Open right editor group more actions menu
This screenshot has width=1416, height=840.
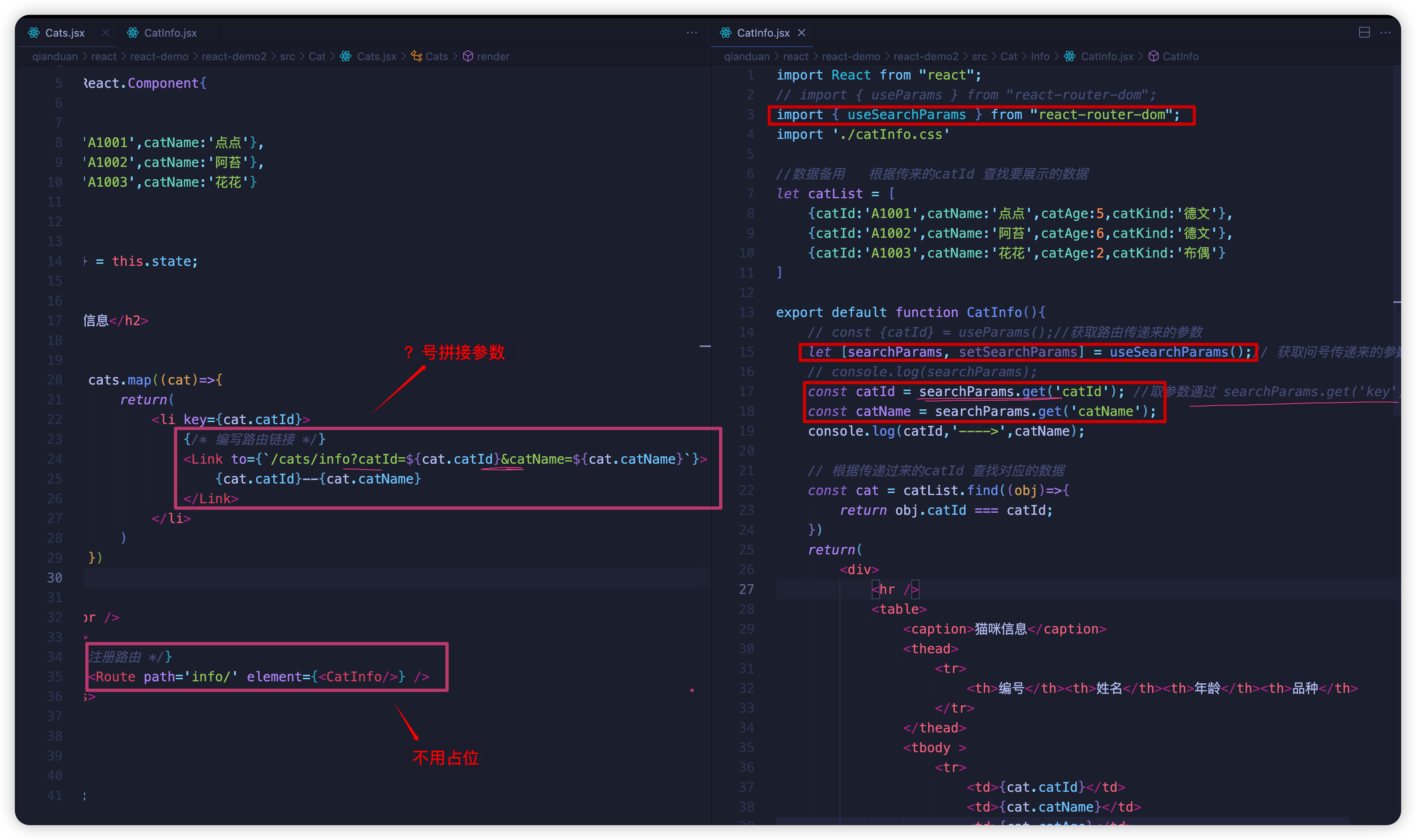(1385, 32)
